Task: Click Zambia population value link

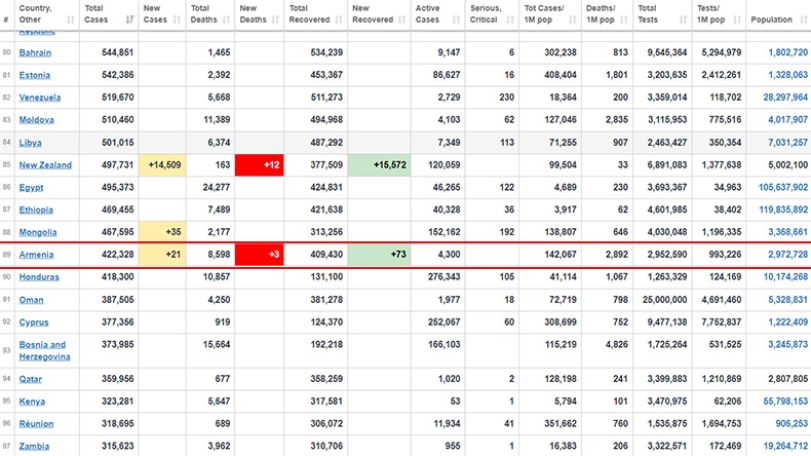Action: [x=785, y=446]
